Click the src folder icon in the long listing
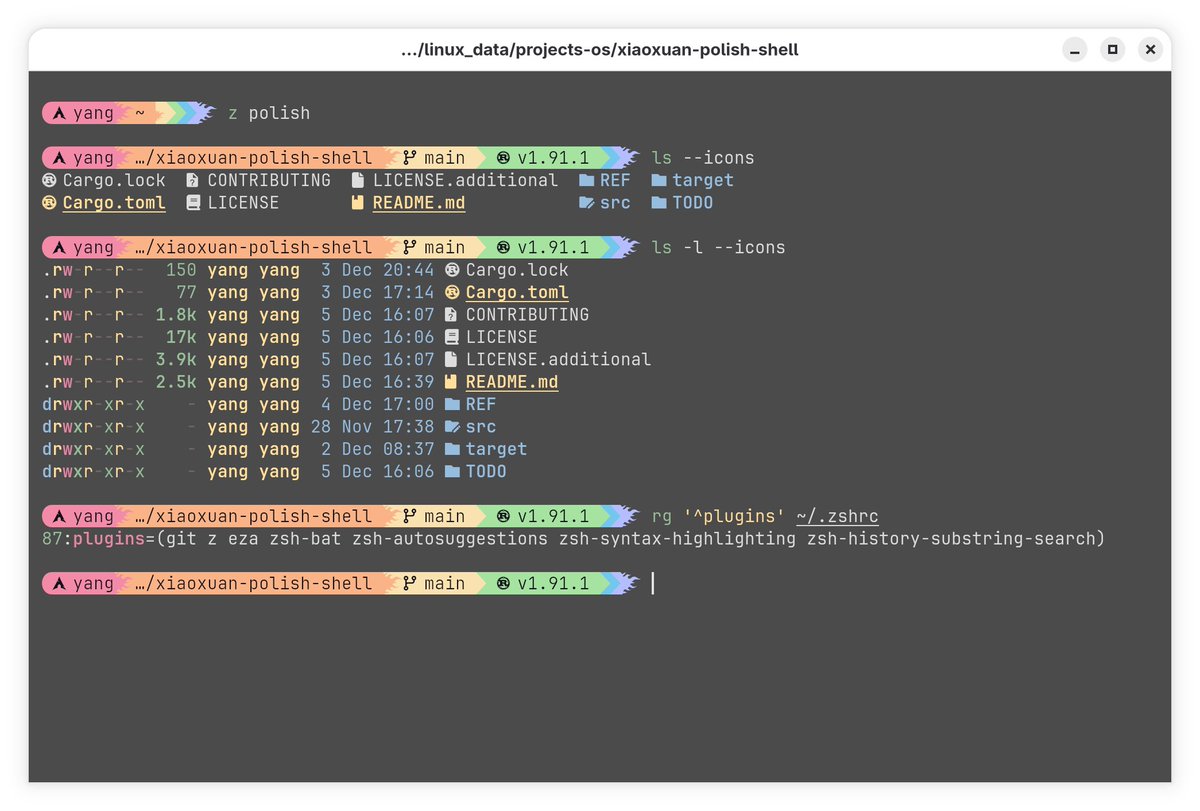Image resolution: width=1200 pixels, height=811 pixels. click(x=452, y=427)
